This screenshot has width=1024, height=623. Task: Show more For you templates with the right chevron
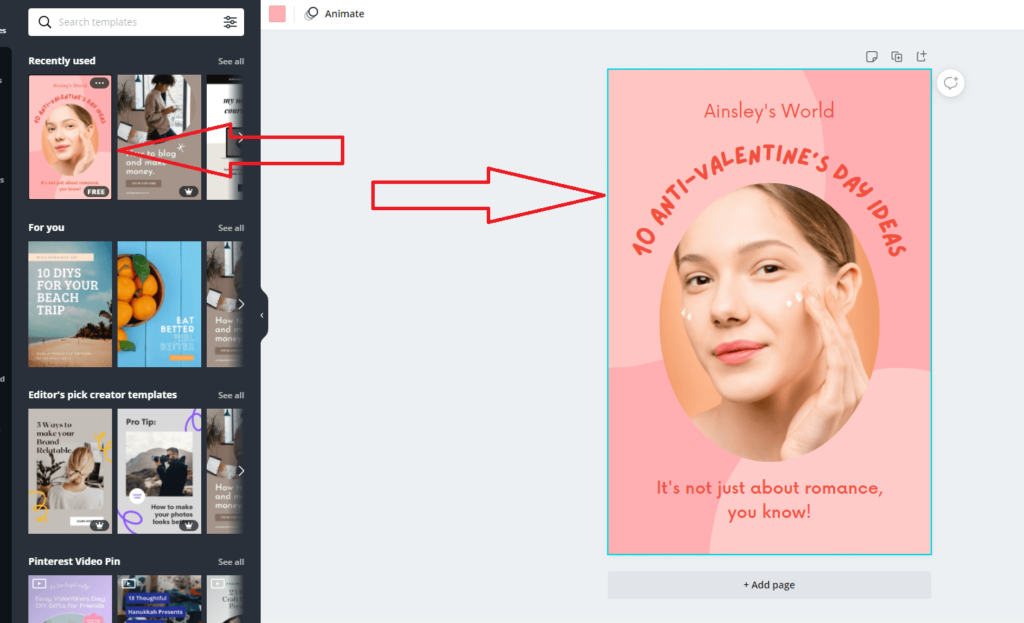tap(240, 304)
